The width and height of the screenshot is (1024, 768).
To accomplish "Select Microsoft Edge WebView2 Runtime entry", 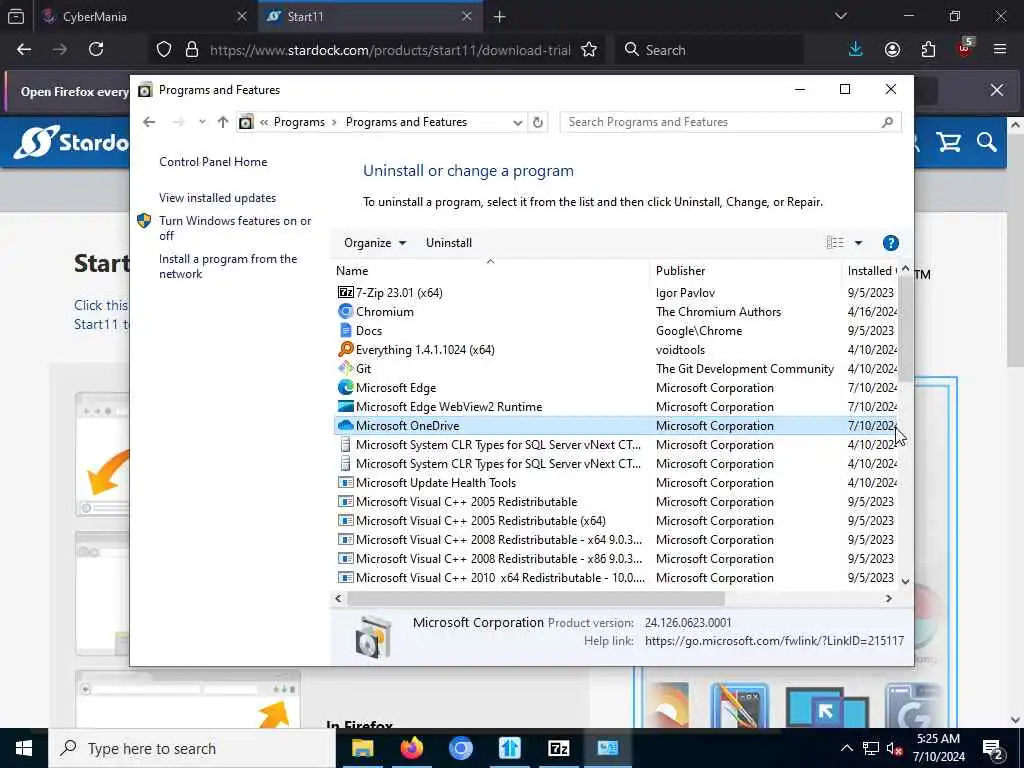I will click(614, 406).
